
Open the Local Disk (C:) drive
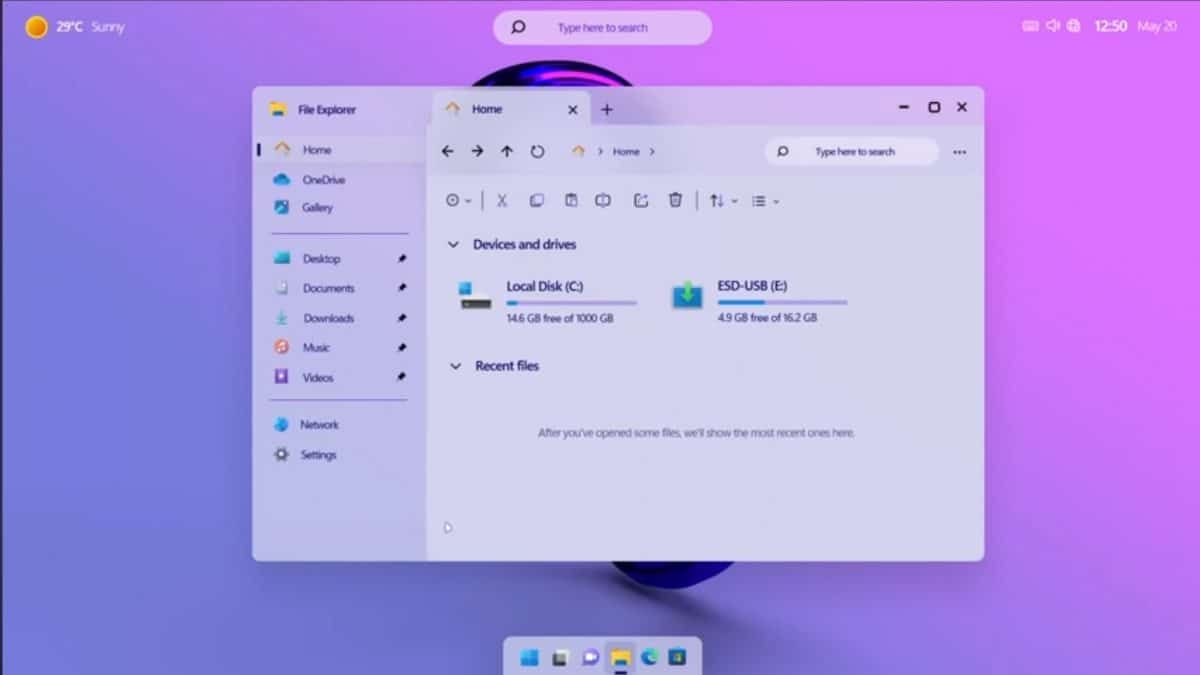(544, 287)
